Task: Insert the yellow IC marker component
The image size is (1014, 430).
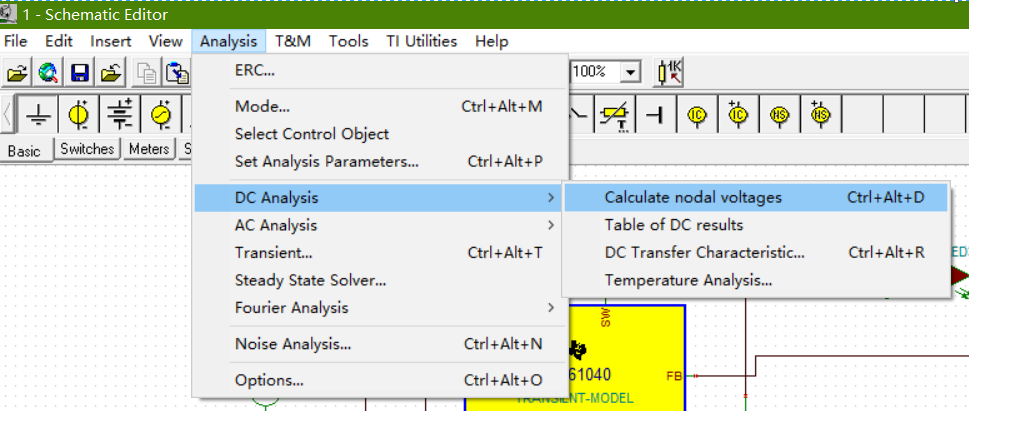Action: (698, 116)
